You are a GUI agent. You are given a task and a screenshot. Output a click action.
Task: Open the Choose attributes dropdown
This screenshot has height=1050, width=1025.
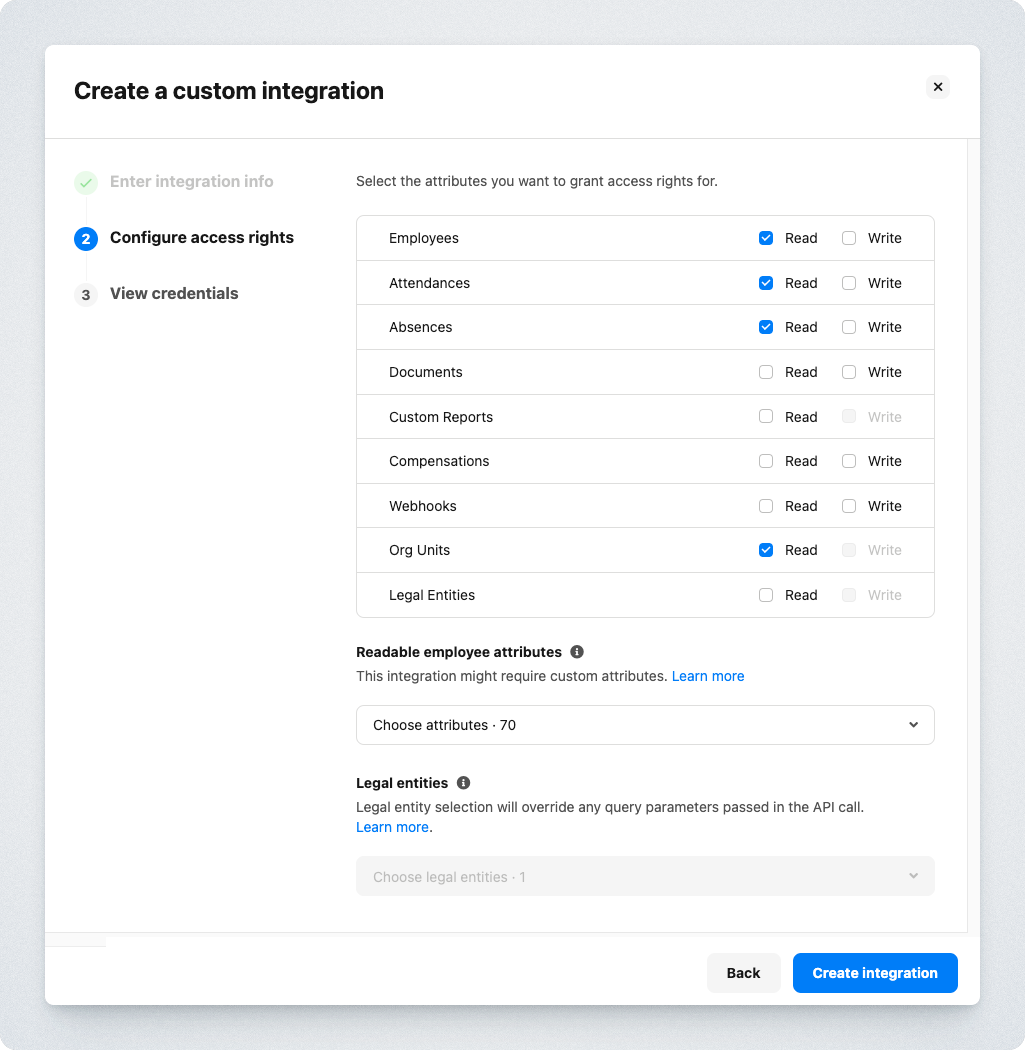(x=645, y=725)
